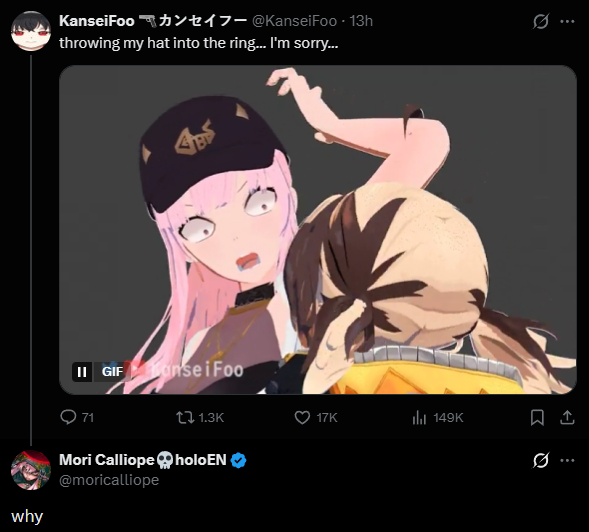Expand the GIF media in the tweet
The height and width of the screenshot is (532, 589).
(318, 230)
